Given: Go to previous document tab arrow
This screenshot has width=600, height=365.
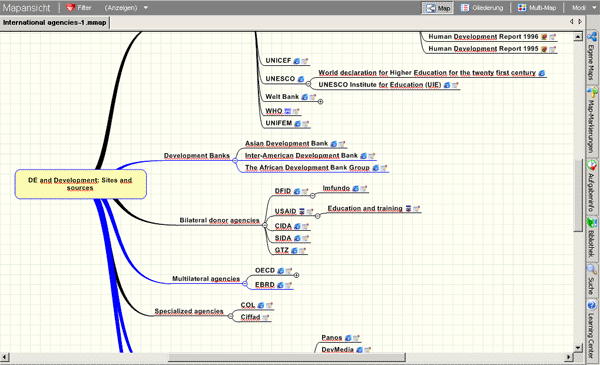Looking at the screenshot, I should 572,22.
